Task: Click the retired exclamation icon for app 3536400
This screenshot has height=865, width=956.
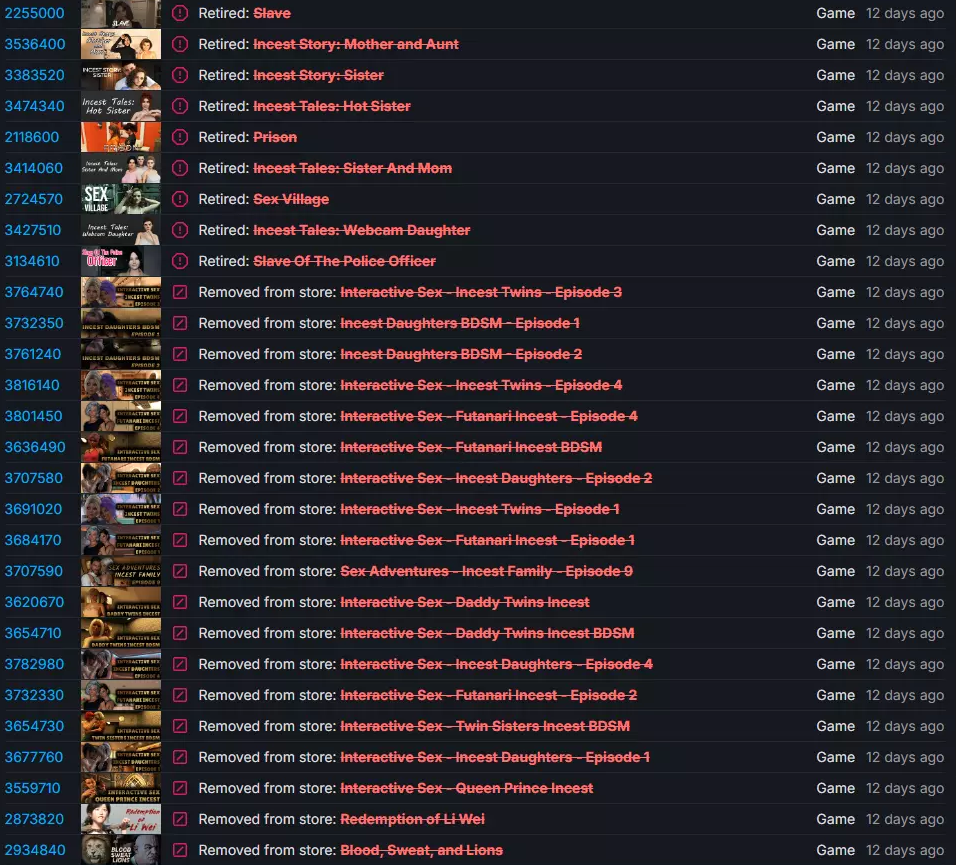Action: 180,44
